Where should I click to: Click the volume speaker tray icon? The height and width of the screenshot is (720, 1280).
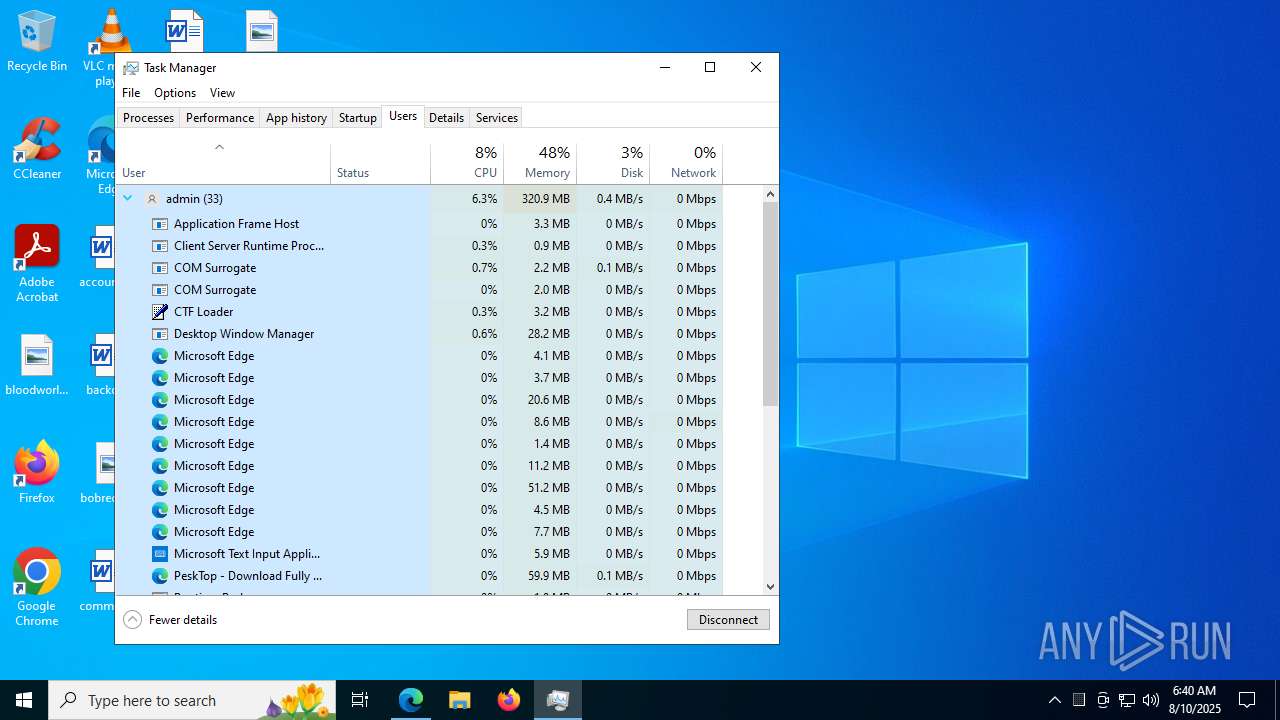click(x=1151, y=700)
